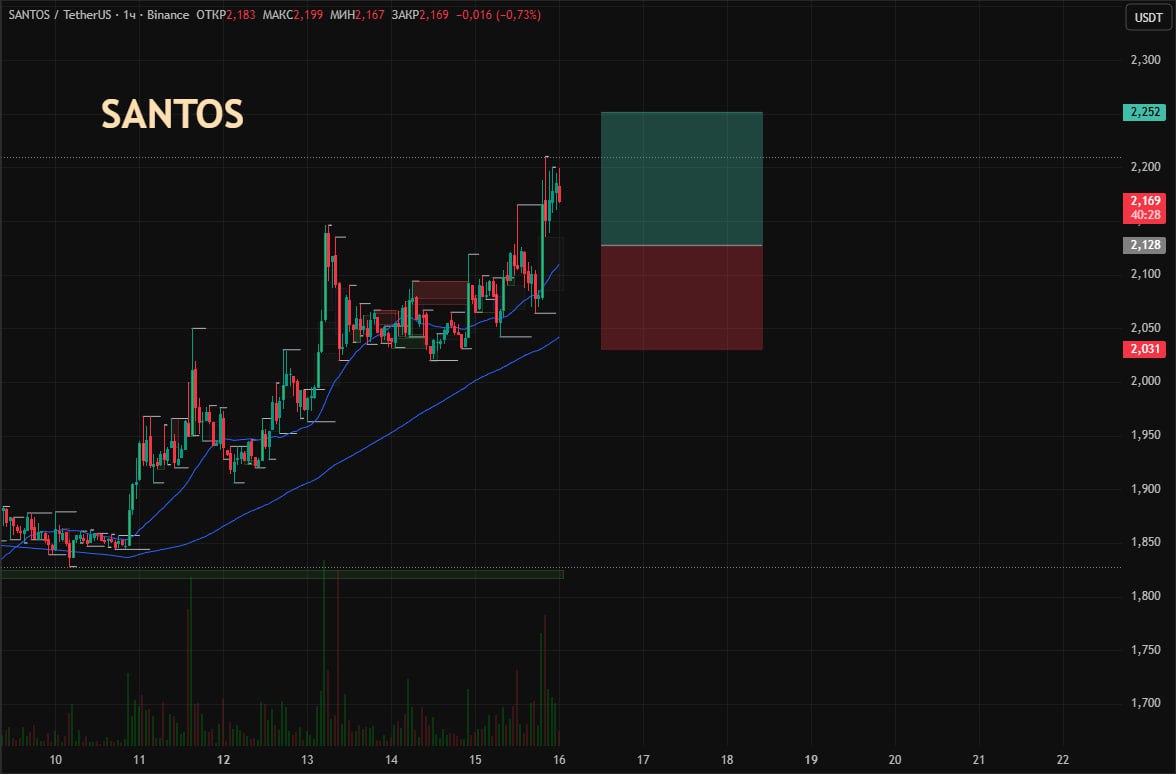This screenshot has height=774, width=1176.
Task: Click date 20 on the time axis
Action: (895, 759)
